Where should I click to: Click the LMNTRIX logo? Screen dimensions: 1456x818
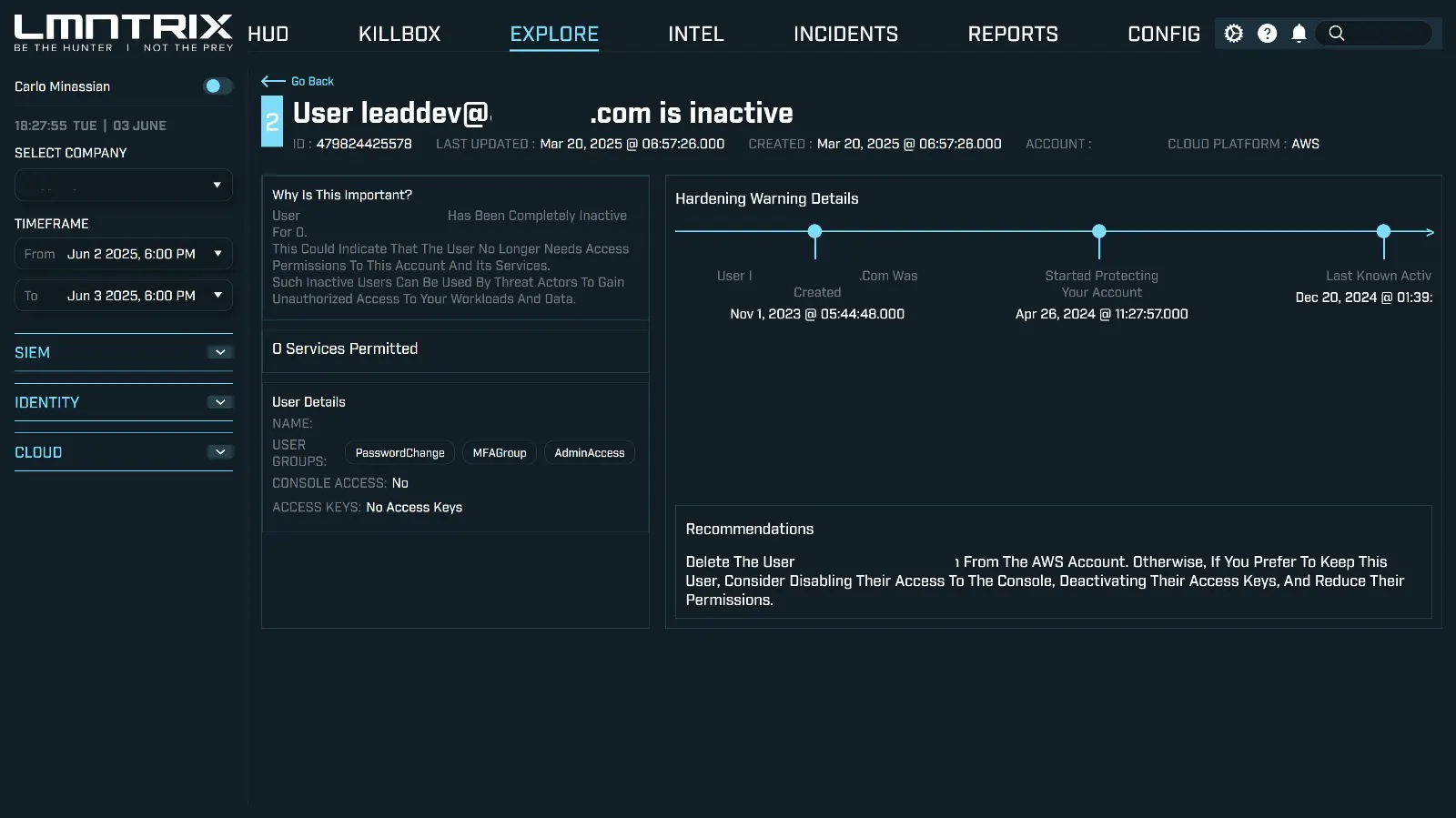click(x=124, y=33)
